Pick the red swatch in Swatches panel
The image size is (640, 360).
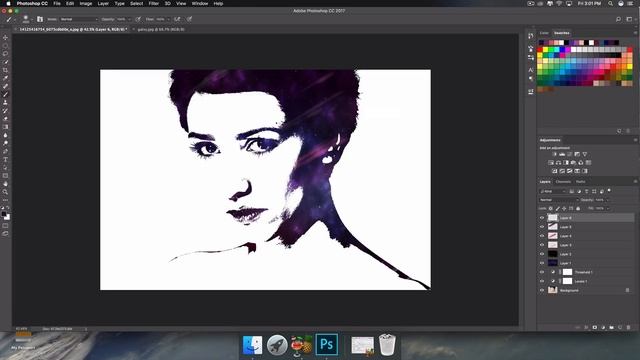[x=540, y=50]
